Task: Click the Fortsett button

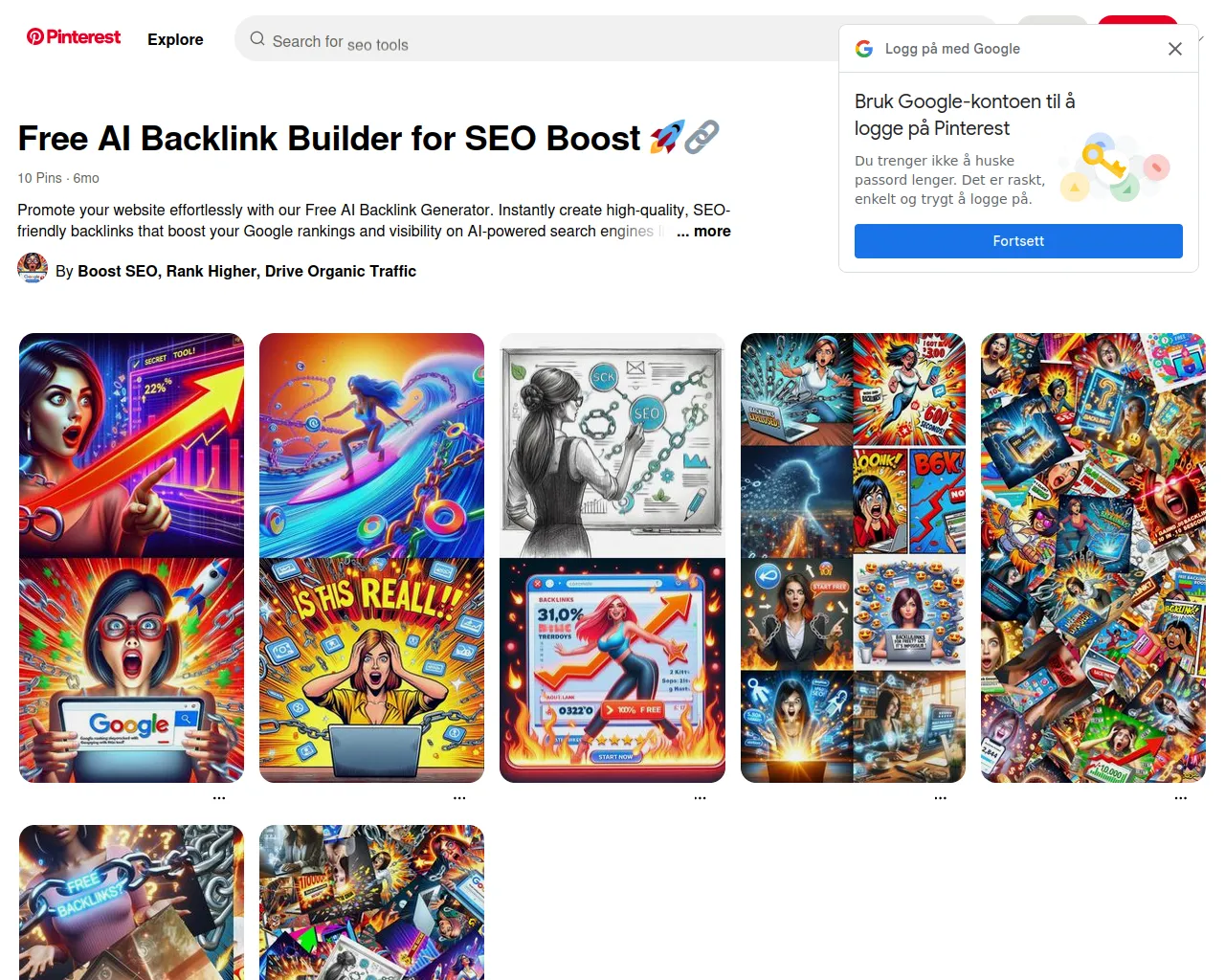Action: 1018,241
